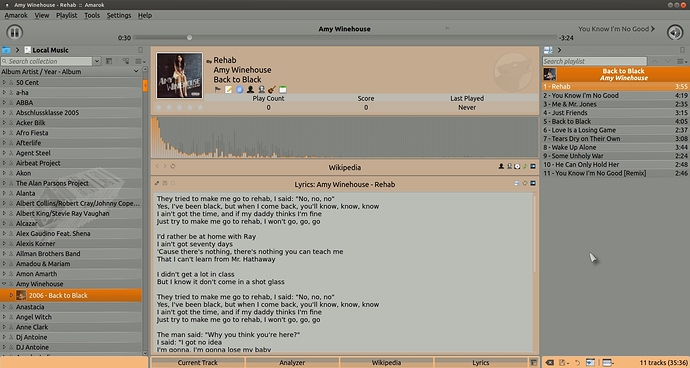Click the edit filter icon beside collection search

point(109,61)
